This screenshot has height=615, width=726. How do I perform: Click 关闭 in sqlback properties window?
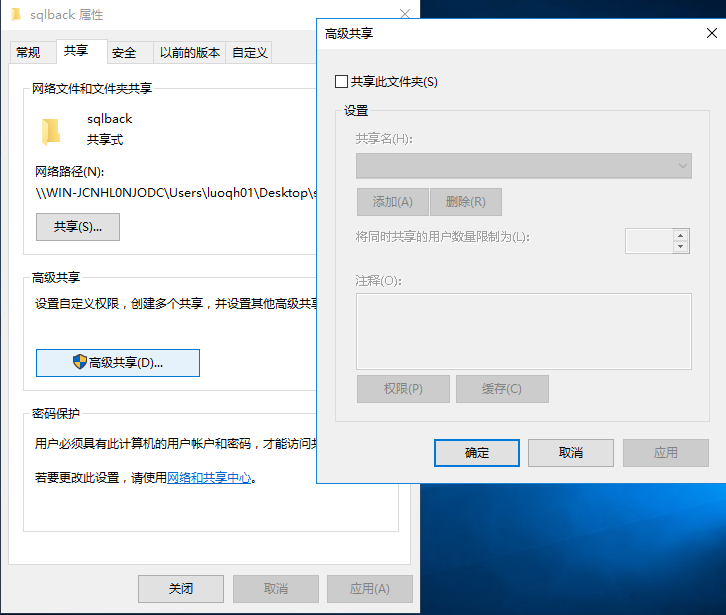pyautogui.click(x=181, y=589)
